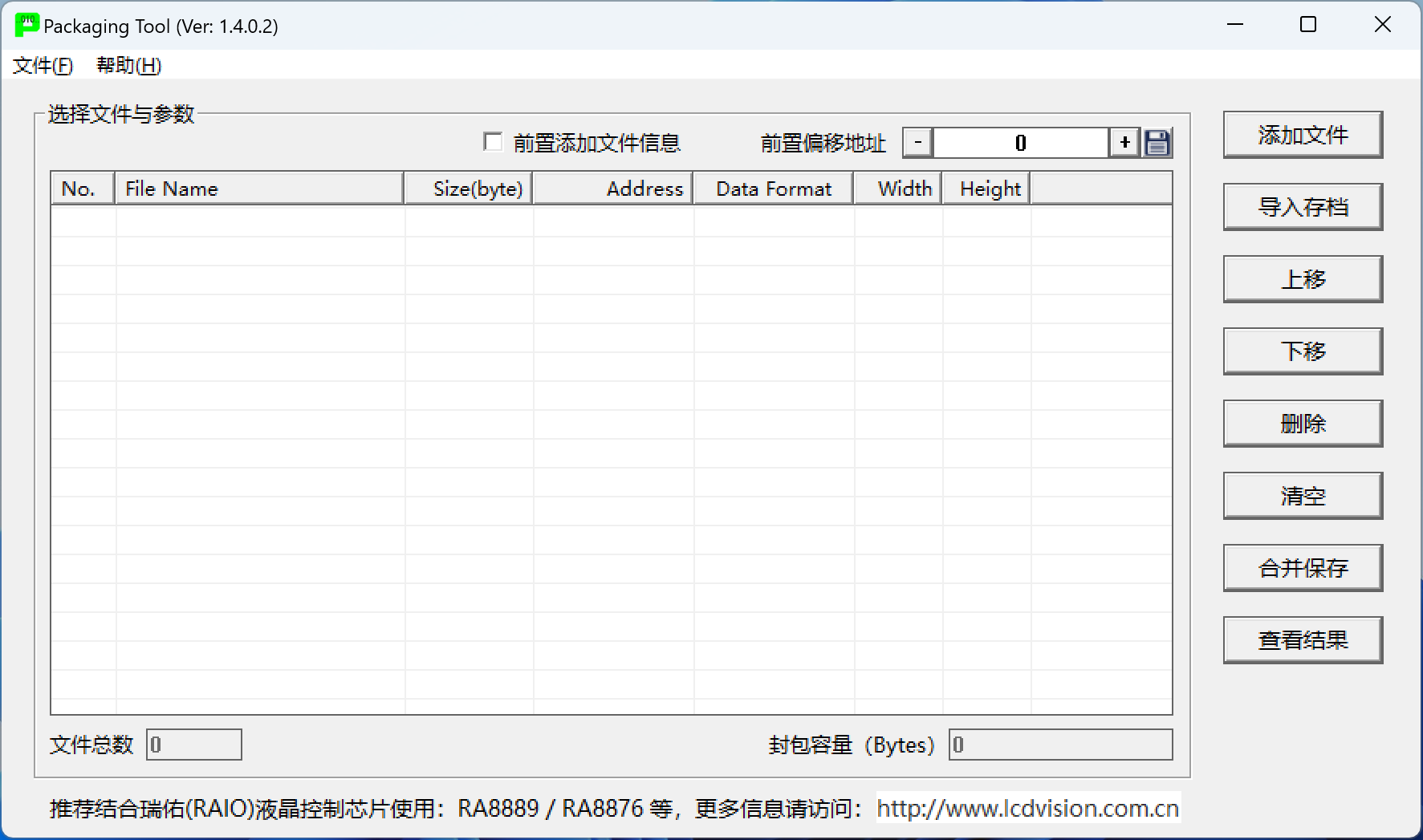The image size is (1423, 840).
Task: Click the 前置偏移地址 value field
Action: click(x=1020, y=143)
